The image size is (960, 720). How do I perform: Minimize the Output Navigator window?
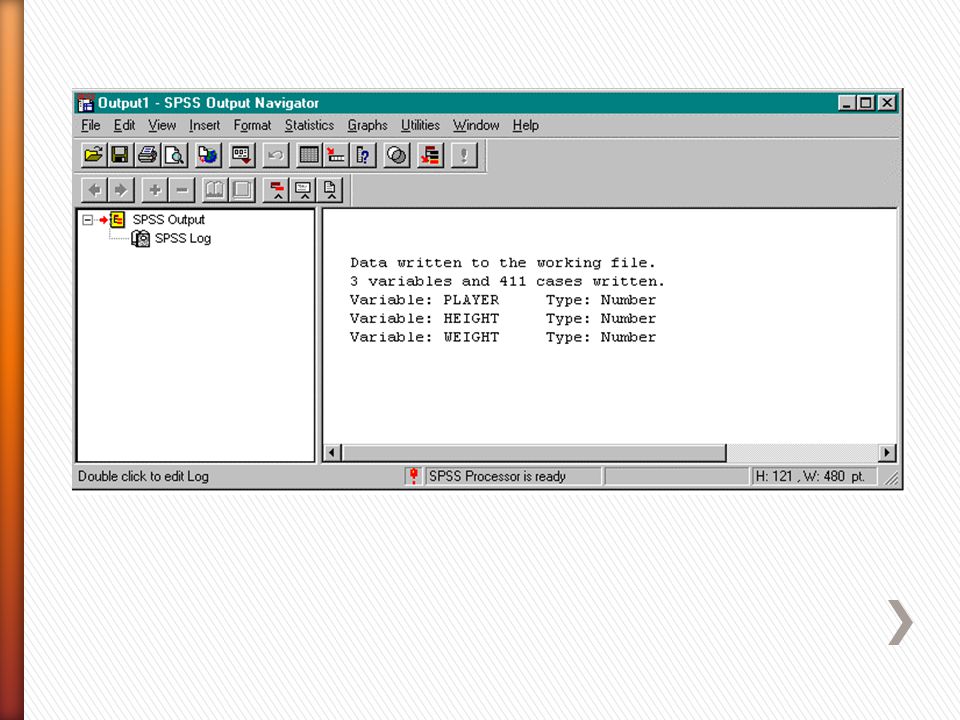[x=846, y=103]
